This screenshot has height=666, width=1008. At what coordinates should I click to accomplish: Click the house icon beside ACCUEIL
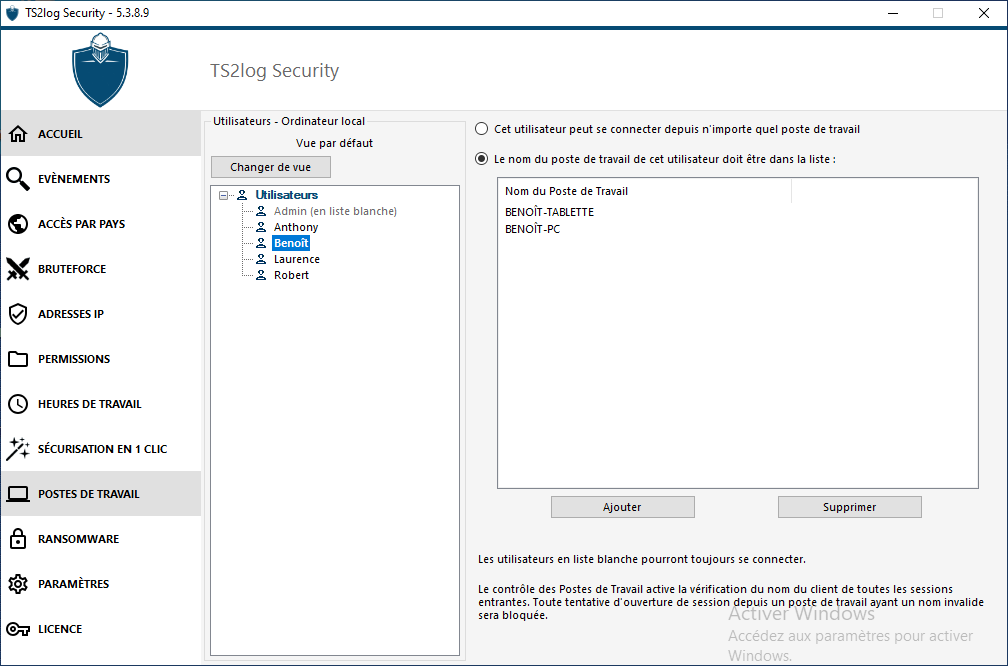click(x=18, y=134)
